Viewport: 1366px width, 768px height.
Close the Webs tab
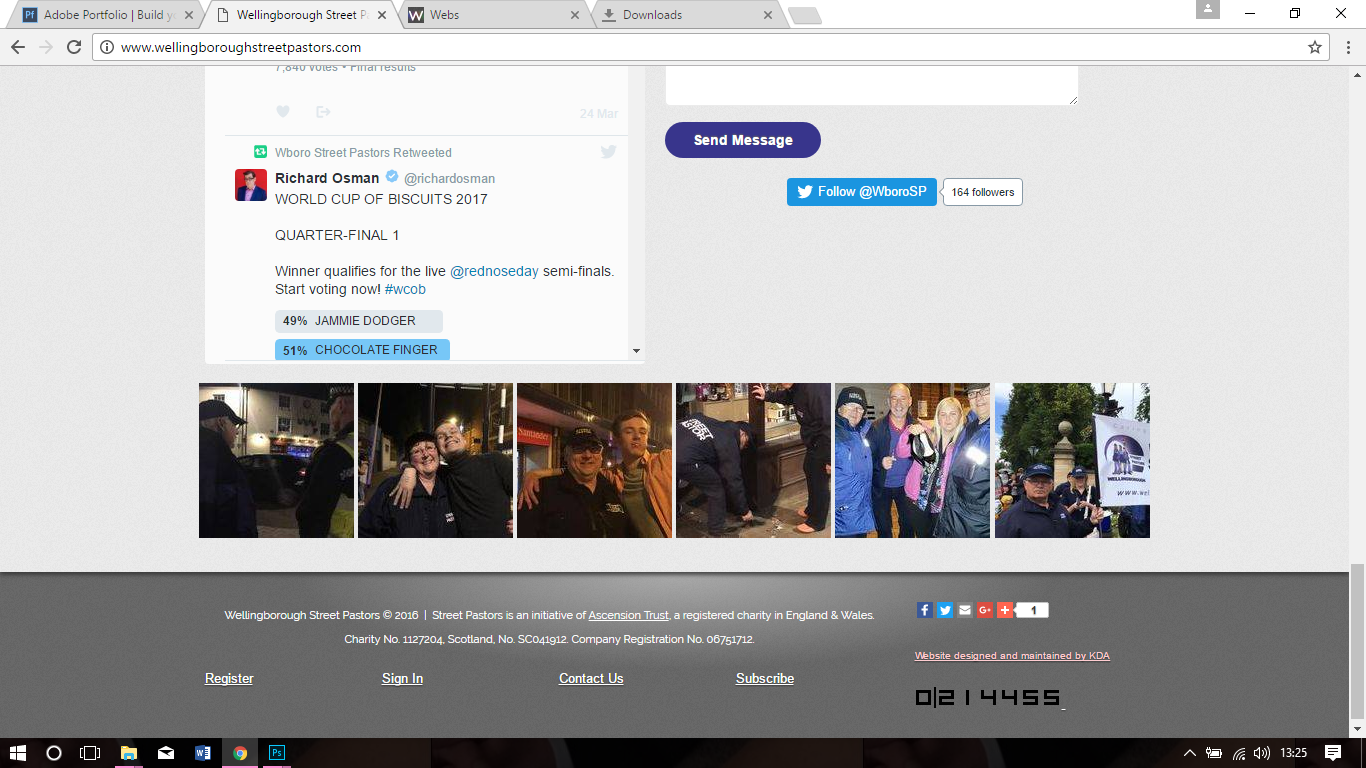(x=574, y=15)
